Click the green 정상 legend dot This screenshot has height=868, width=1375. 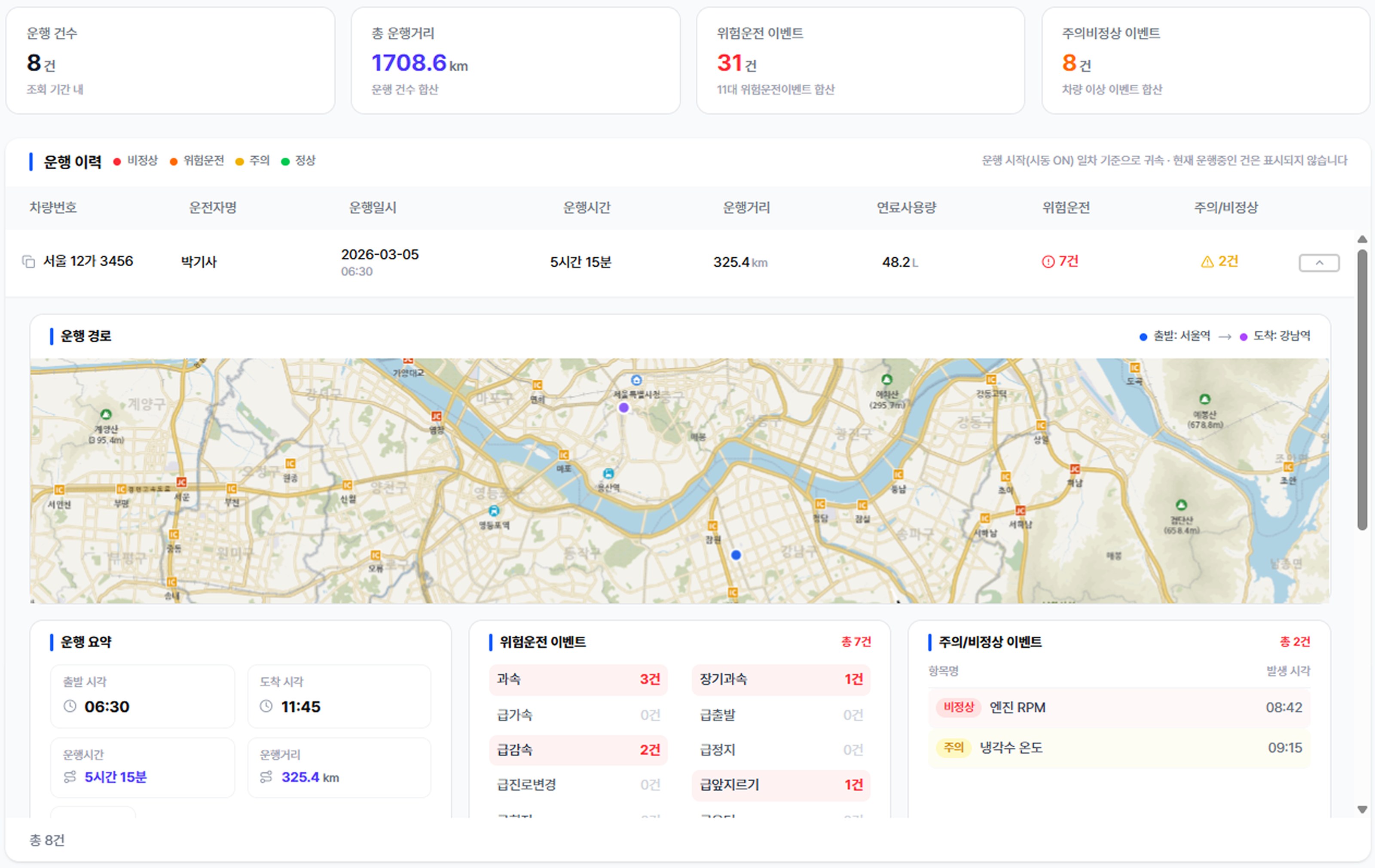click(x=285, y=161)
